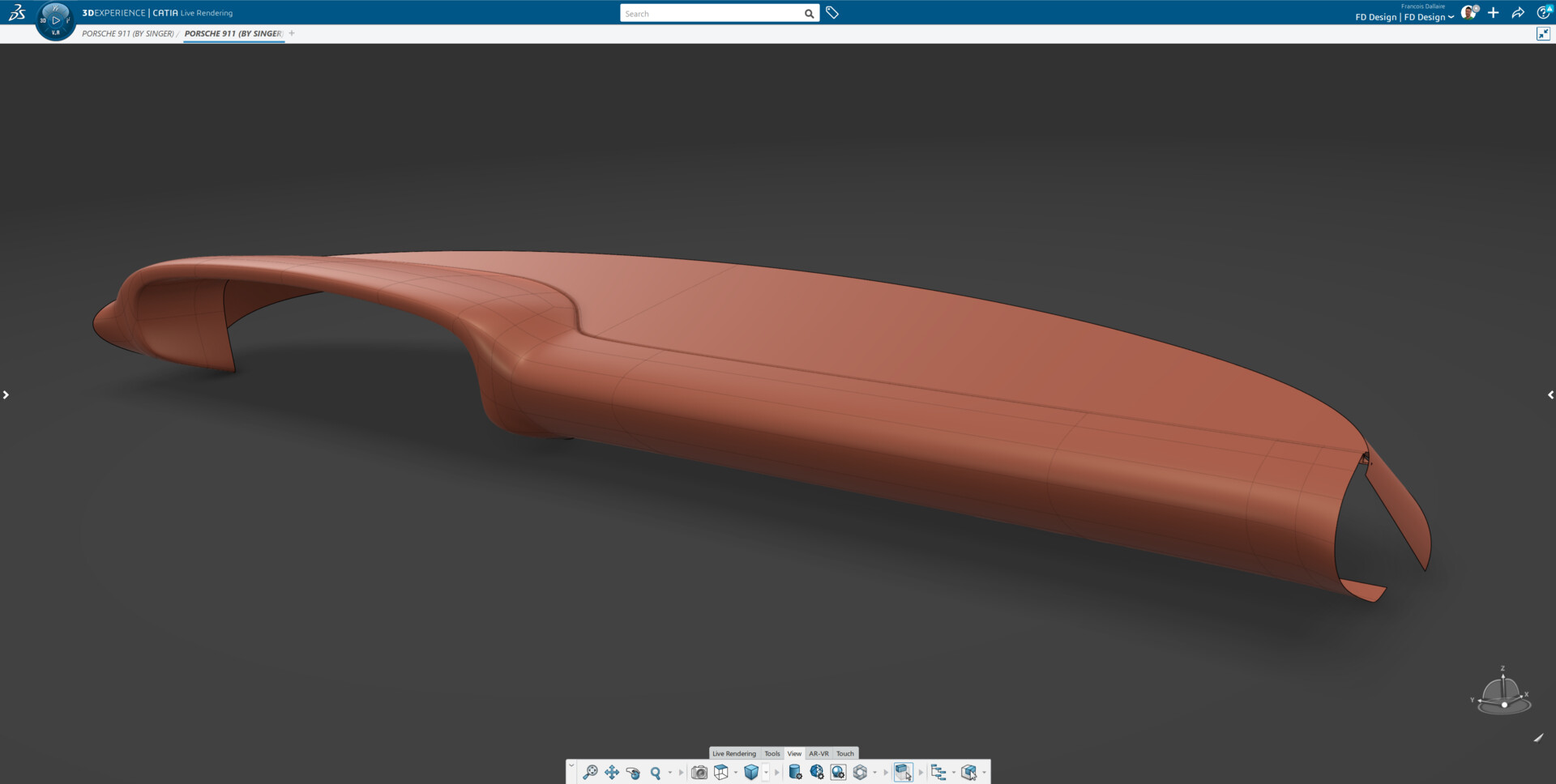
Task: Expand the zoom tool options dropdown arrow
Action: pos(670,773)
